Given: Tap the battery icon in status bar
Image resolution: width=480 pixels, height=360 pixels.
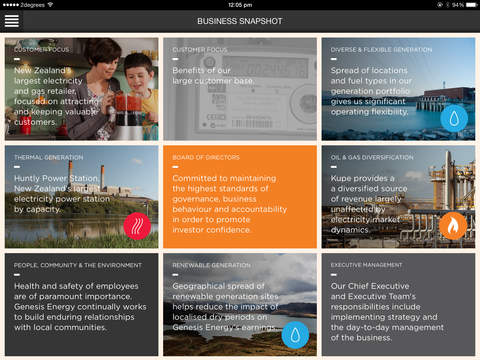Looking at the screenshot, I should pyautogui.click(x=472, y=5).
